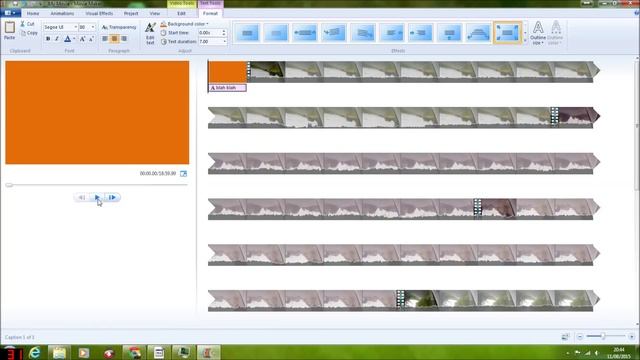Select the orange title clip in timeline
This screenshot has height=360, width=640.
(228, 72)
